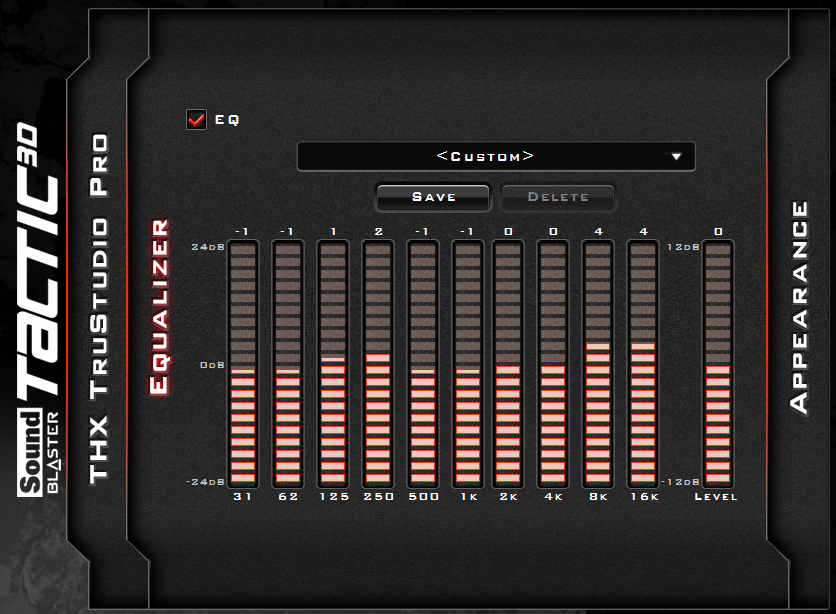This screenshot has width=836, height=614.
Task: Click the 125 frequency label
Action: pyautogui.click(x=334, y=497)
